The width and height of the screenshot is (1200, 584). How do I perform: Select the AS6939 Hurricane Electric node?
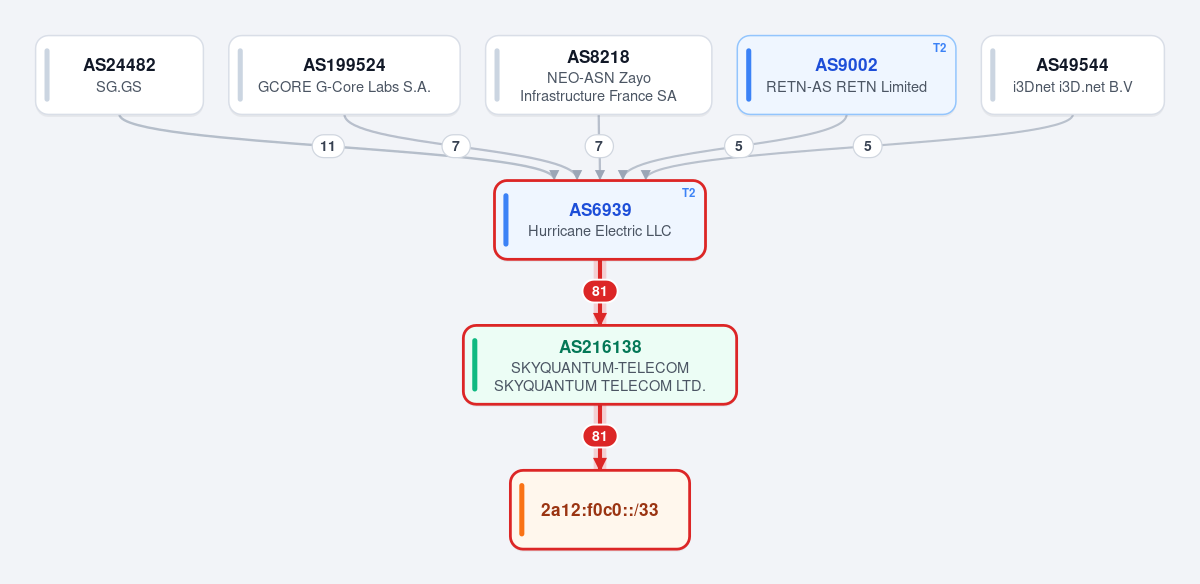pos(600,220)
